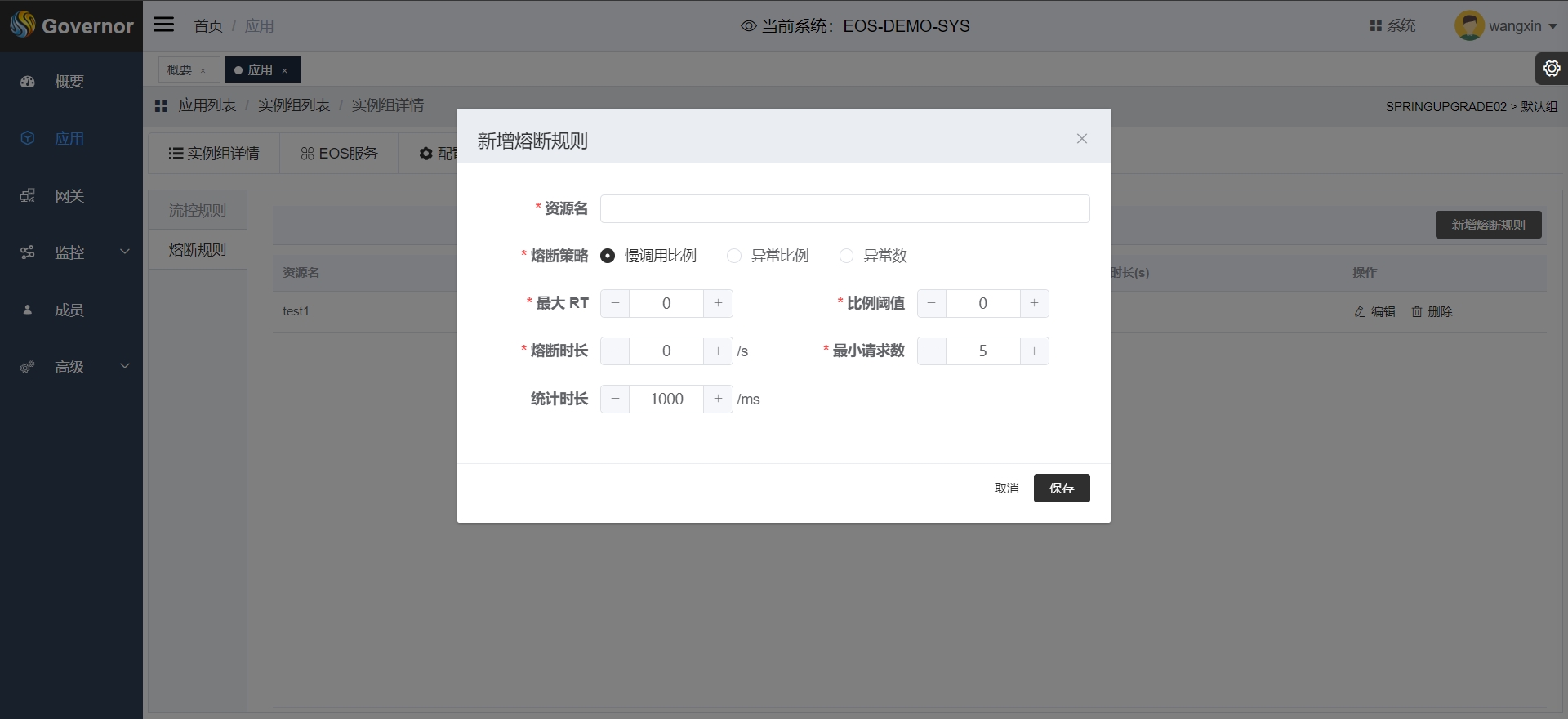This screenshot has height=719, width=1568.
Task: Click the 系统 grid icon in header
Action: pos(1375,26)
